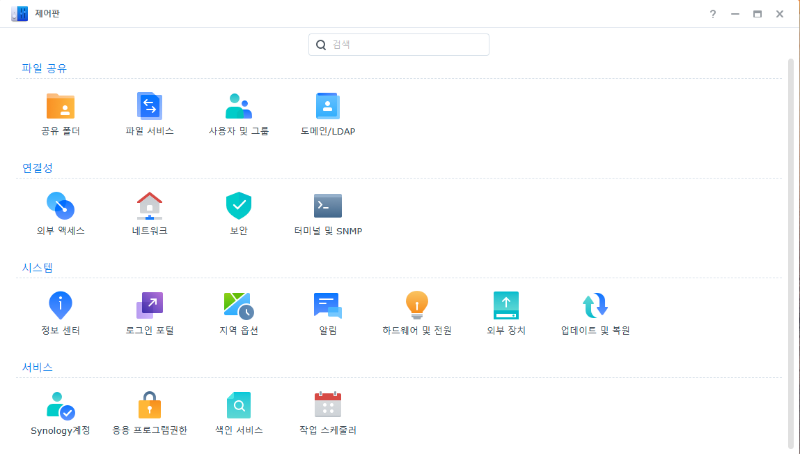Image resolution: width=800 pixels, height=454 pixels.
Task: Open the 도메인/LDAP icon
Action: (328, 106)
